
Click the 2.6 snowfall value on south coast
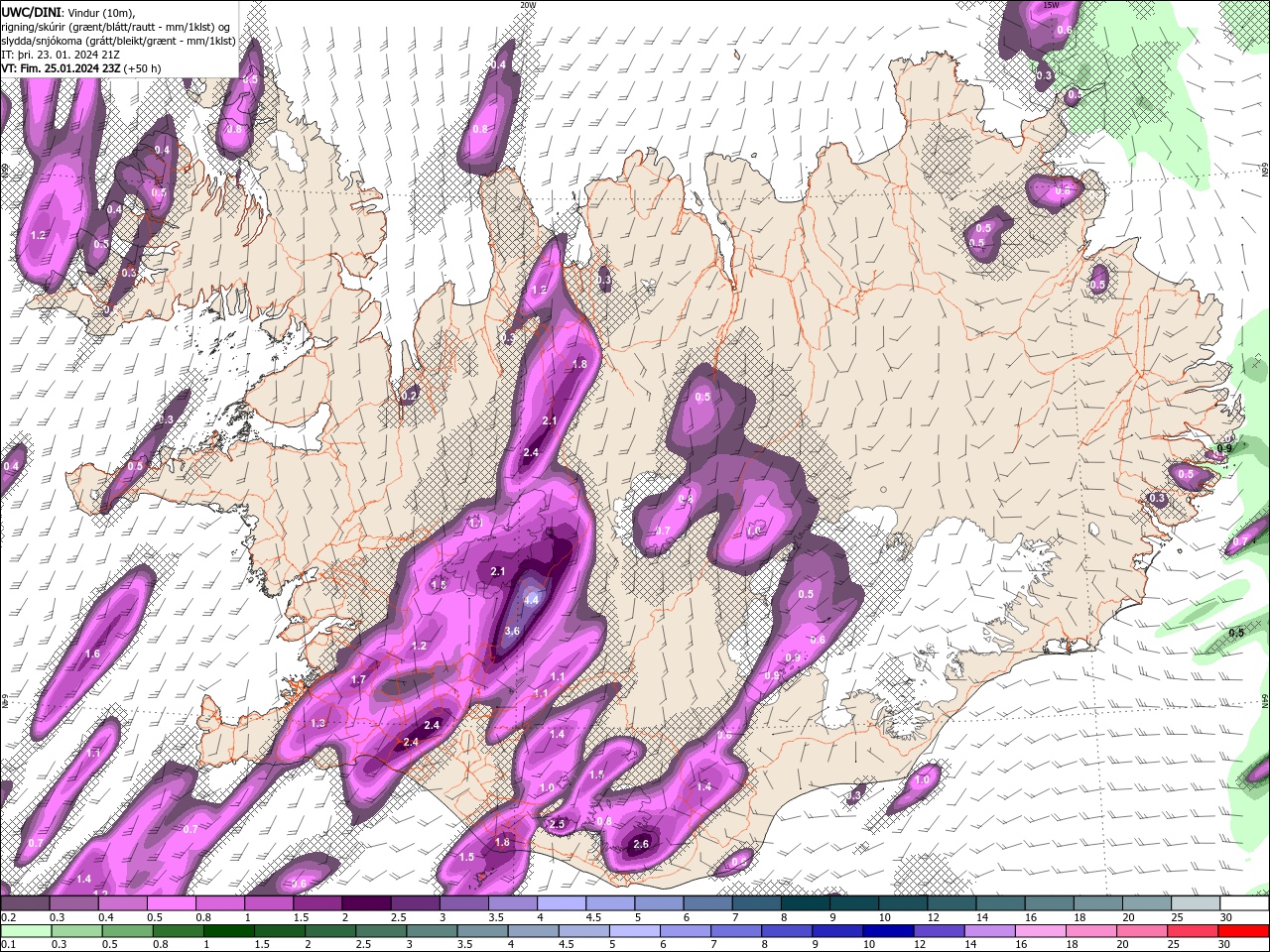click(640, 845)
